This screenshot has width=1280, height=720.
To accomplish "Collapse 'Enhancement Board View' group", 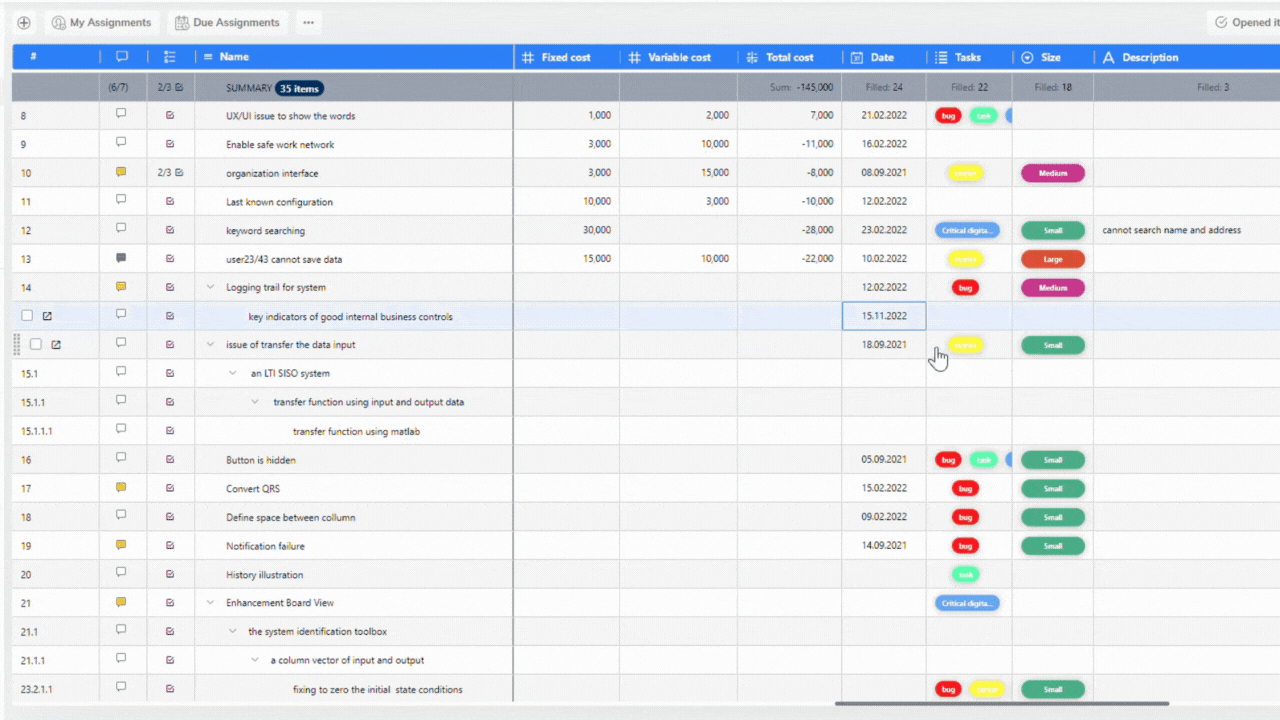I will click(210, 603).
